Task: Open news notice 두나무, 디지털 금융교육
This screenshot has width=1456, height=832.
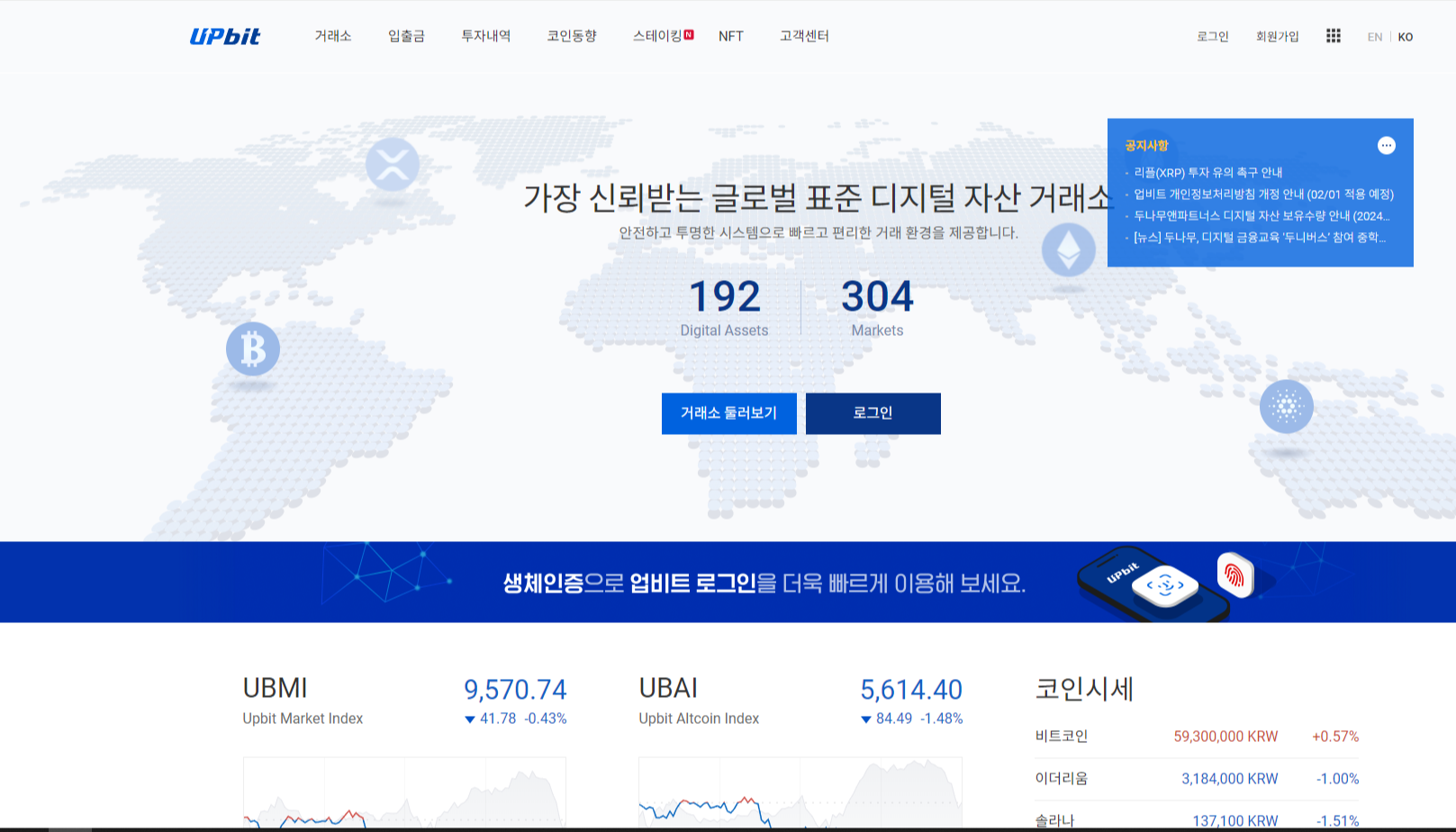Action: pyautogui.click(x=1260, y=238)
